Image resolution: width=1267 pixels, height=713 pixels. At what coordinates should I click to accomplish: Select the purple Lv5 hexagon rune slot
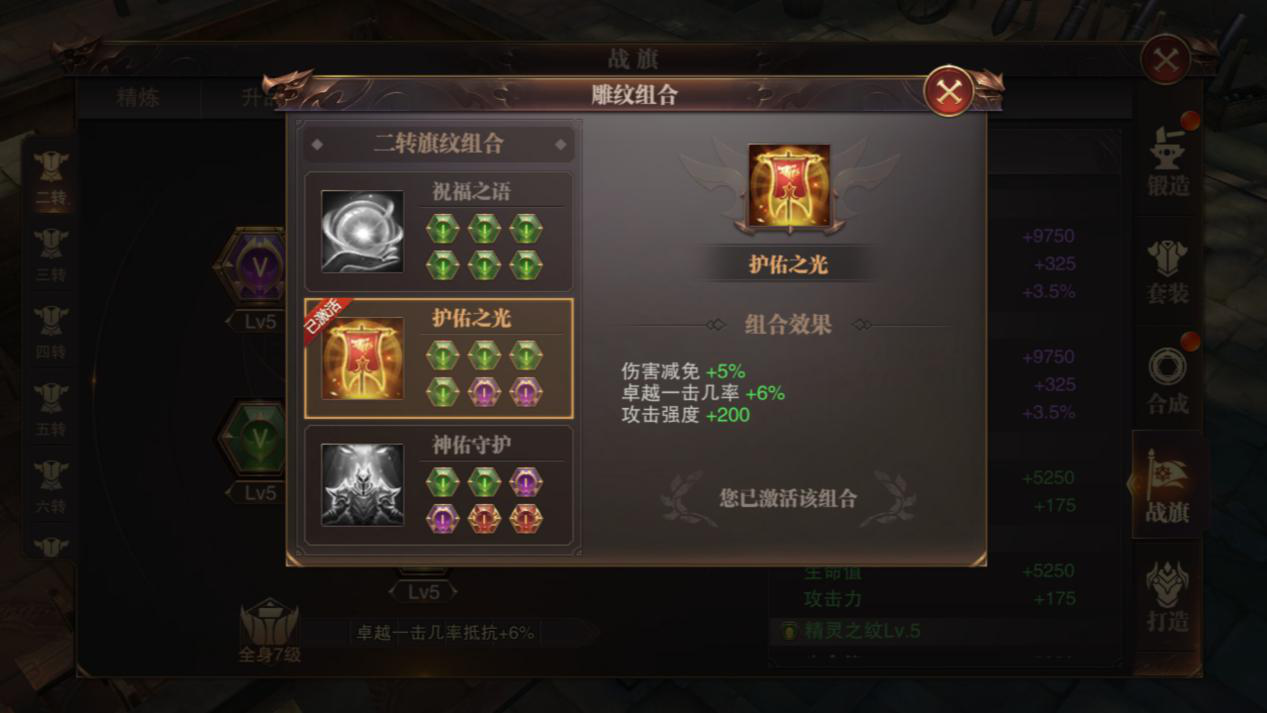pos(258,268)
